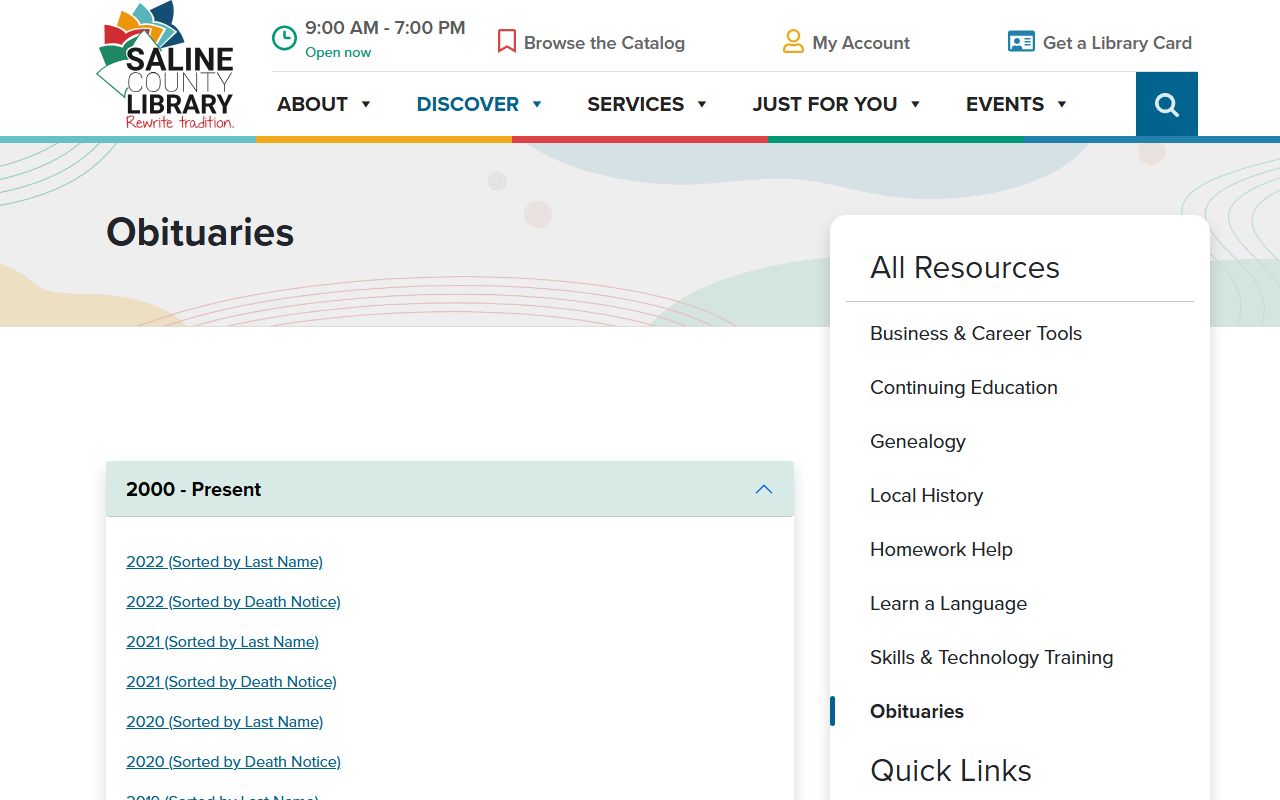Go to Genealogy resources
This screenshot has width=1280, height=800.
coord(918,442)
